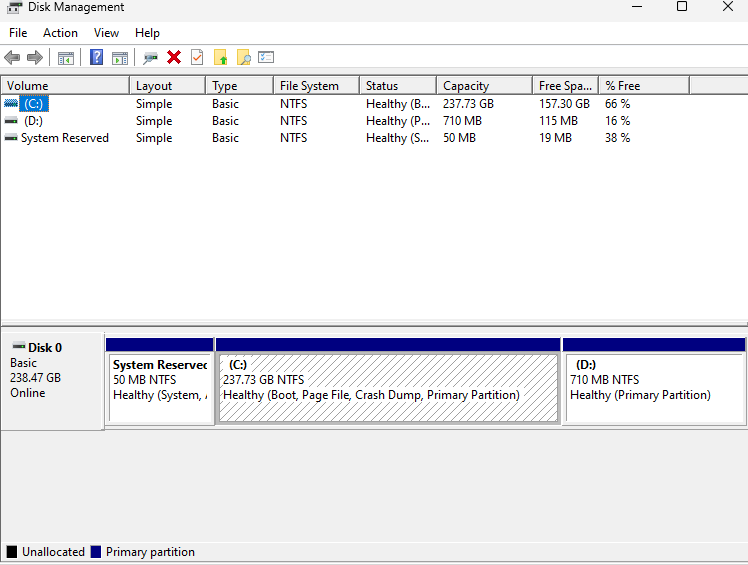748x565 pixels.
Task: Sort by the % Free column header
Action: pos(644,86)
